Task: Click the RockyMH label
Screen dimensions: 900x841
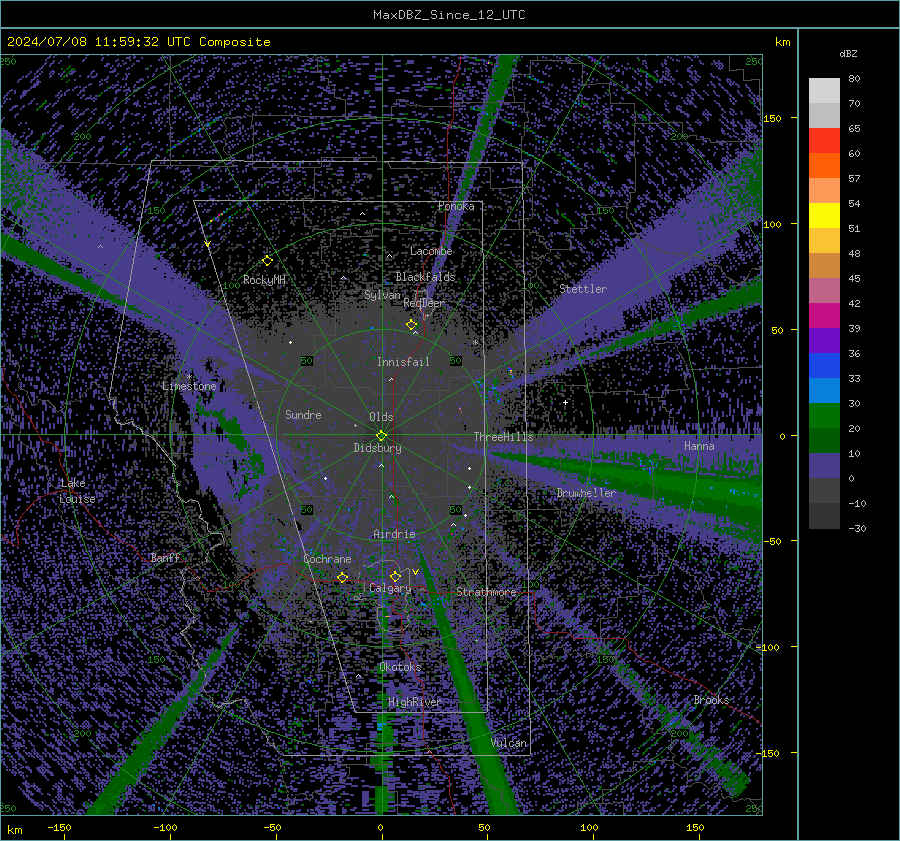Action: coord(264,280)
